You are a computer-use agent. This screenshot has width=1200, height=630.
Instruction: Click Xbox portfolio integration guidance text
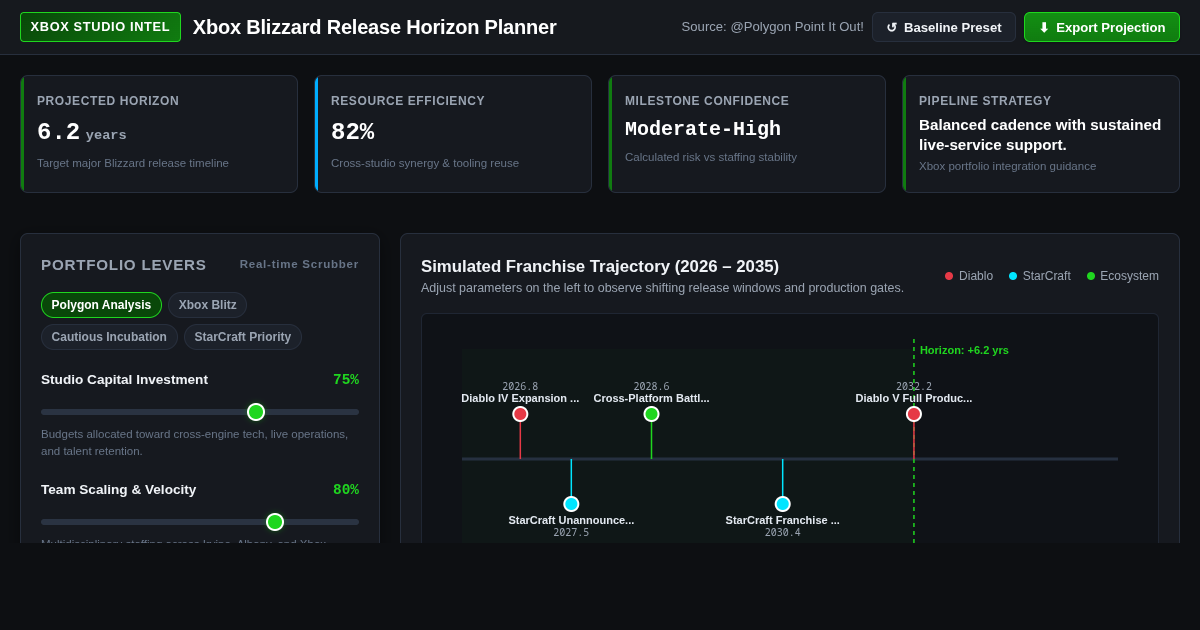1008,166
